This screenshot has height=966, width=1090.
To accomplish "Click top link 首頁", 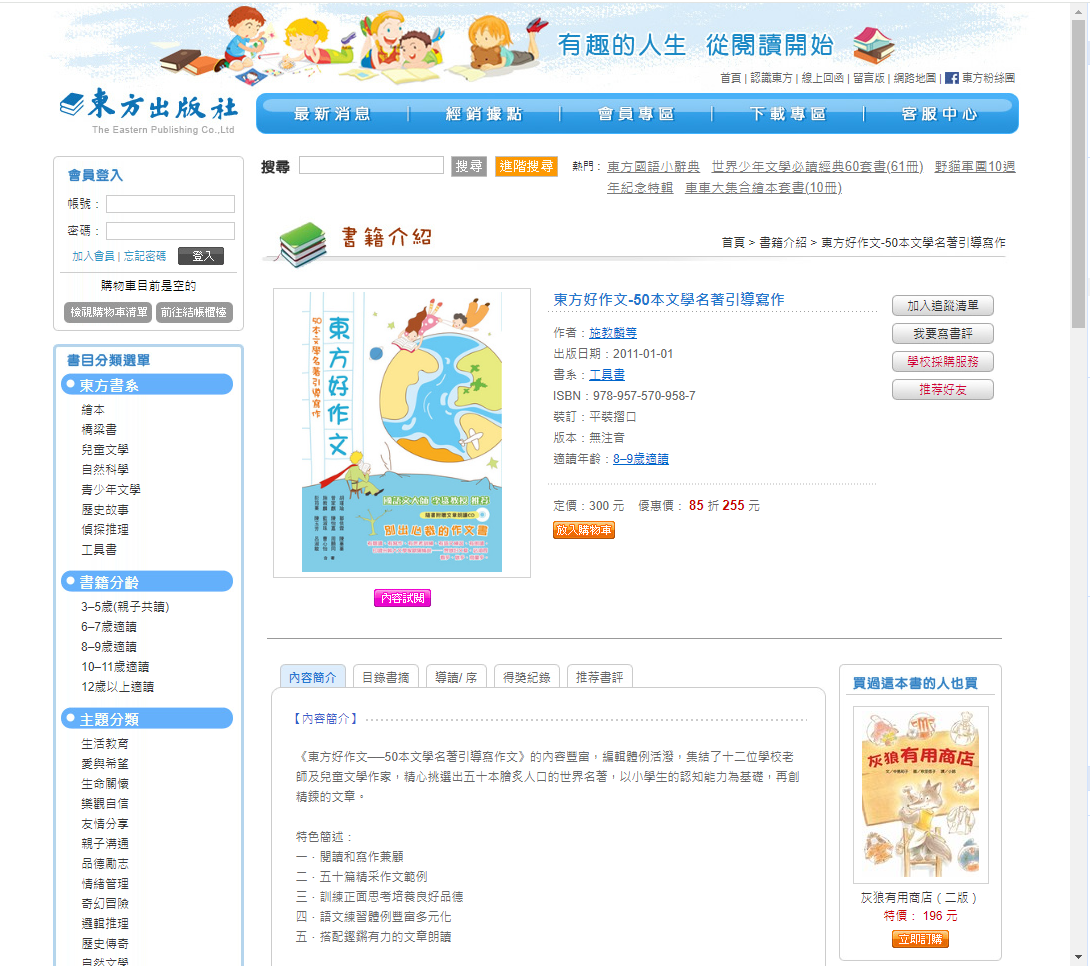I will click(731, 78).
